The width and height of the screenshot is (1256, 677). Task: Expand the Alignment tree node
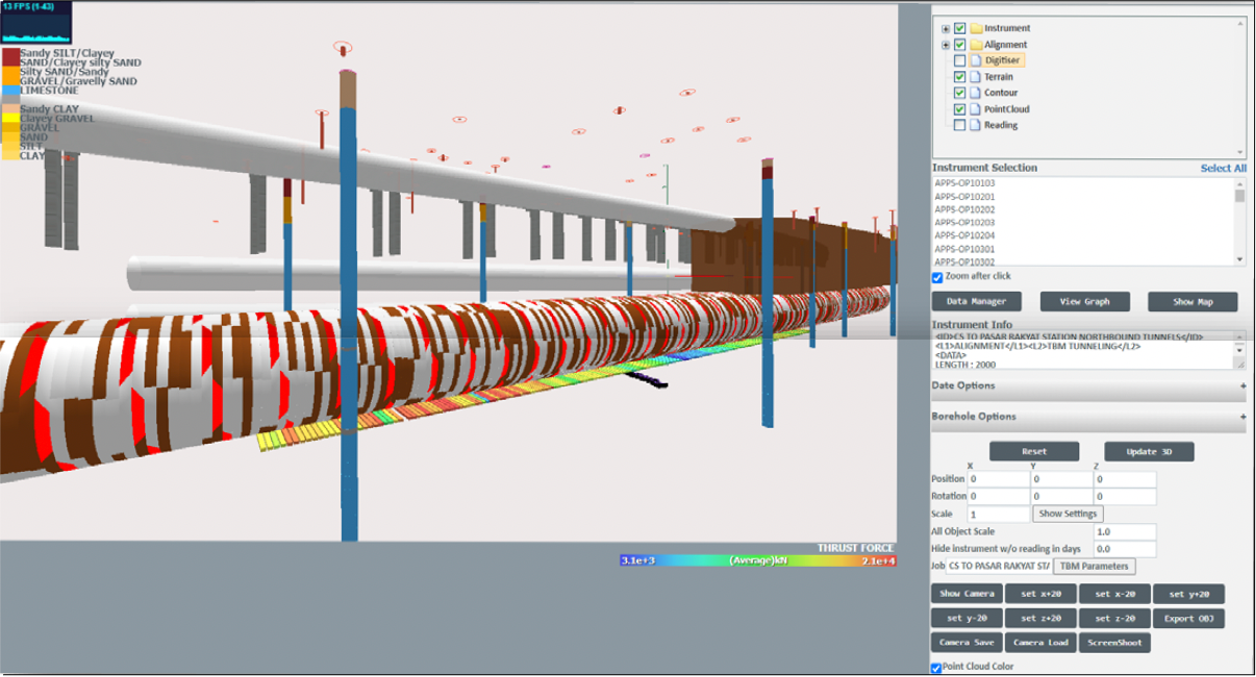[946, 45]
